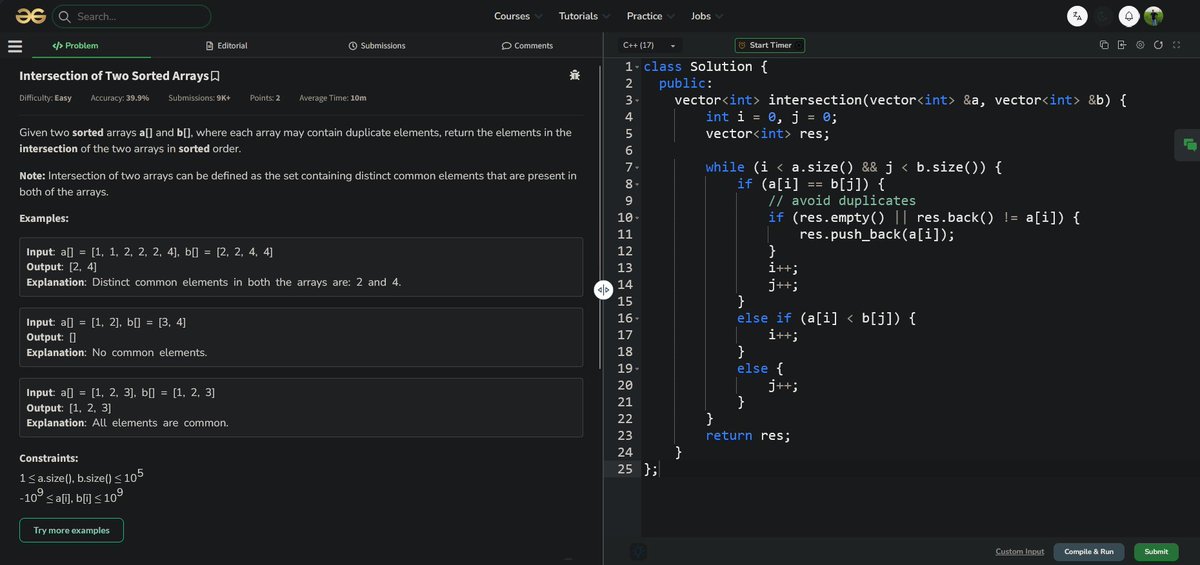
Task: Open editor settings gear icon
Action: click(x=1140, y=45)
